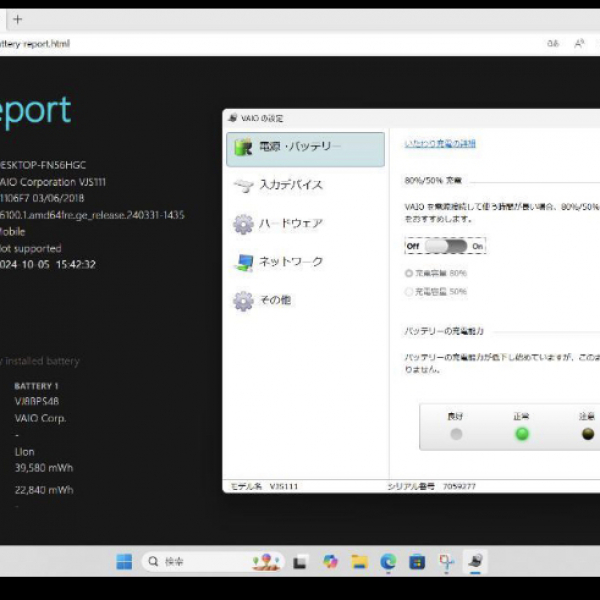Click the large 'report' page title
The width and height of the screenshot is (600, 600).
coord(36,112)
